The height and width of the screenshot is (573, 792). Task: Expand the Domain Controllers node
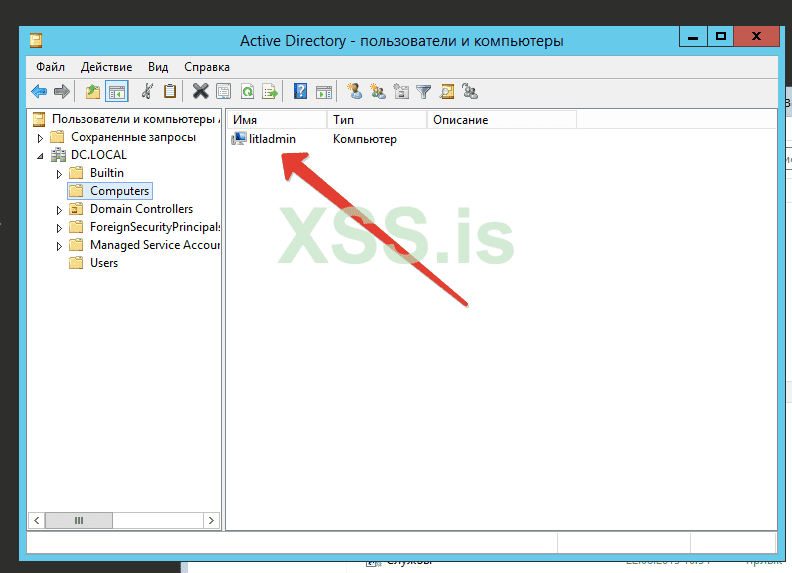59,210
